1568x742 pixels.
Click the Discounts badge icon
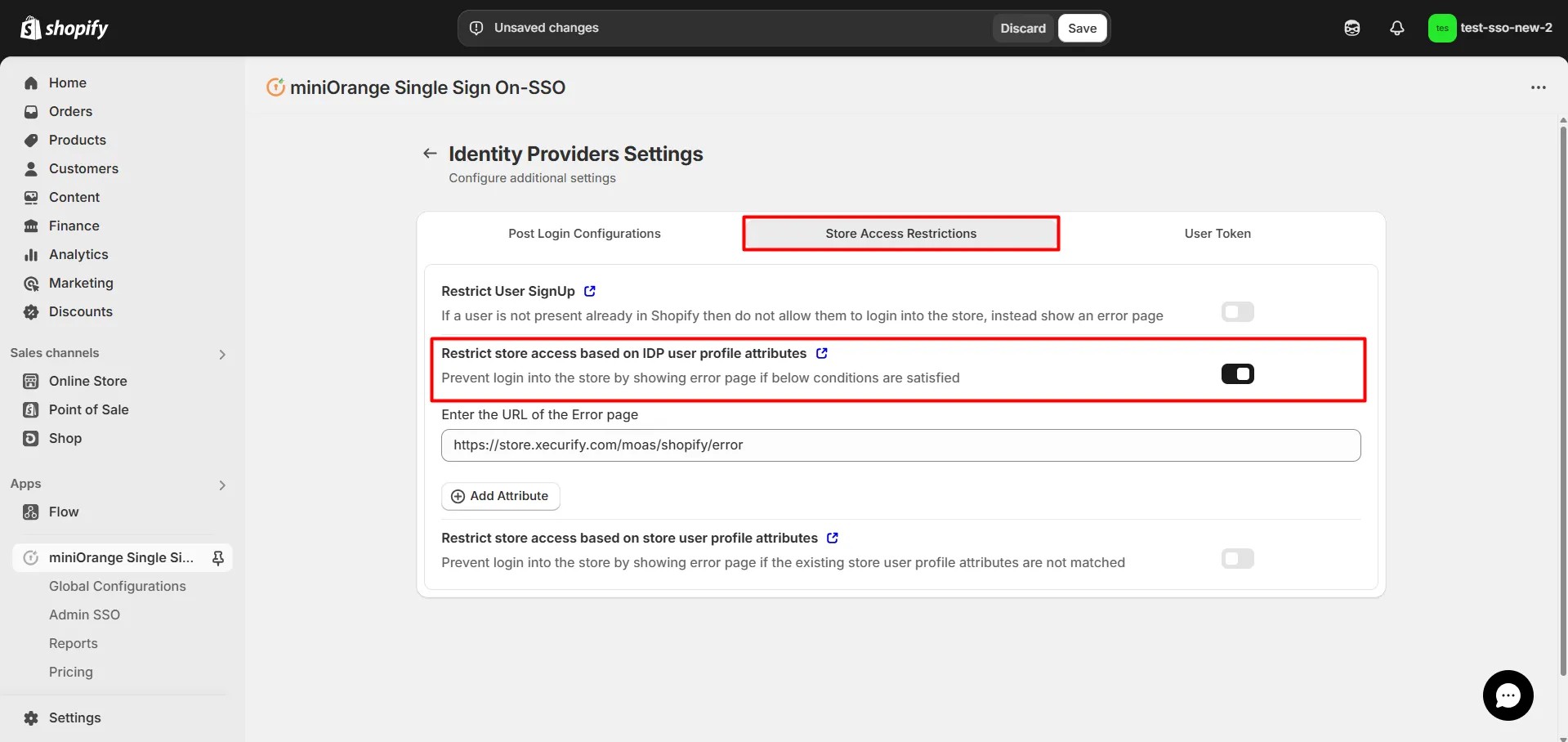(x=31, y=312)
